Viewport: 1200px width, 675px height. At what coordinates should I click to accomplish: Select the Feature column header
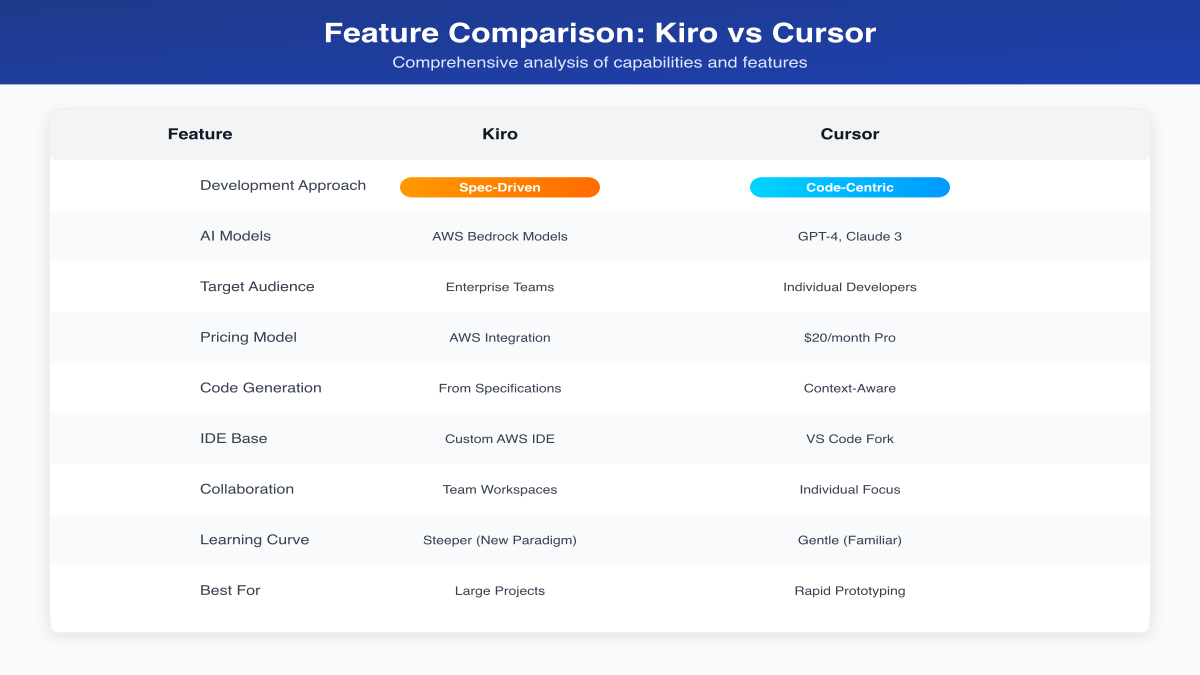(200, 134)
